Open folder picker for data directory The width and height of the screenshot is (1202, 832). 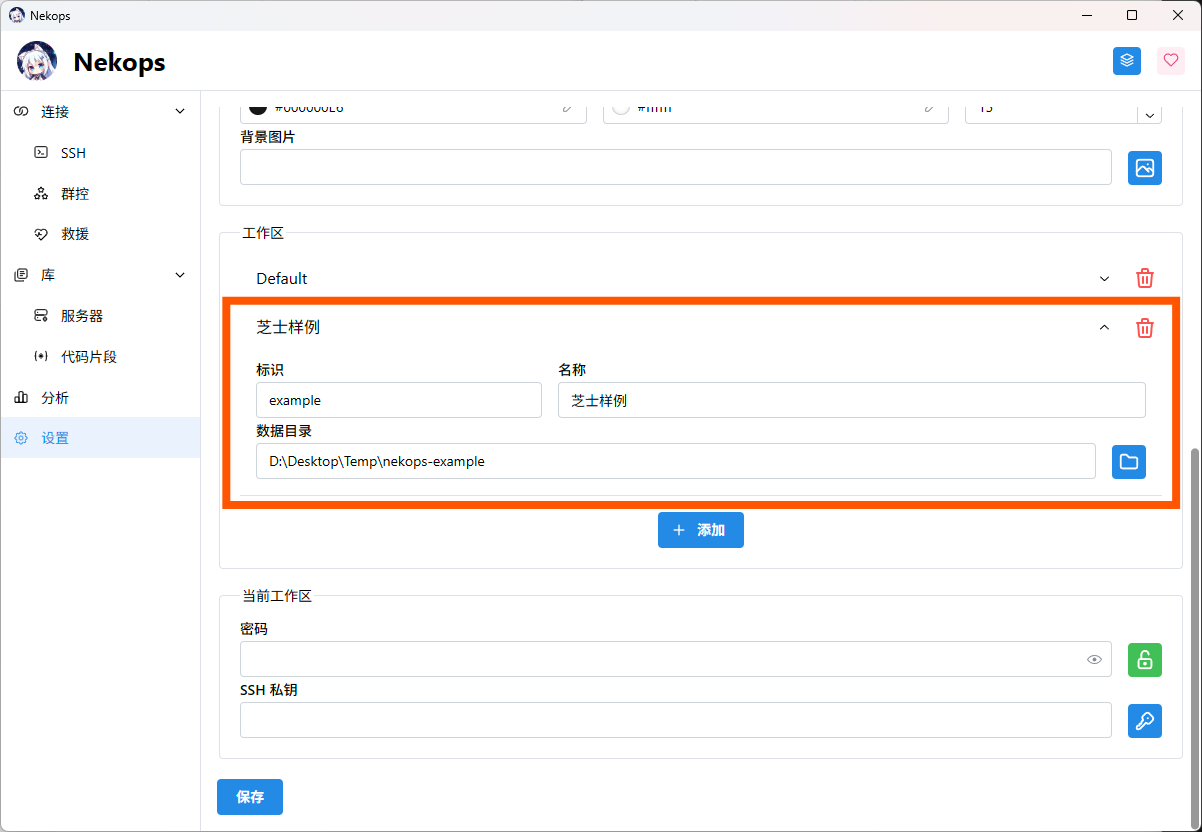[1128, 461]
